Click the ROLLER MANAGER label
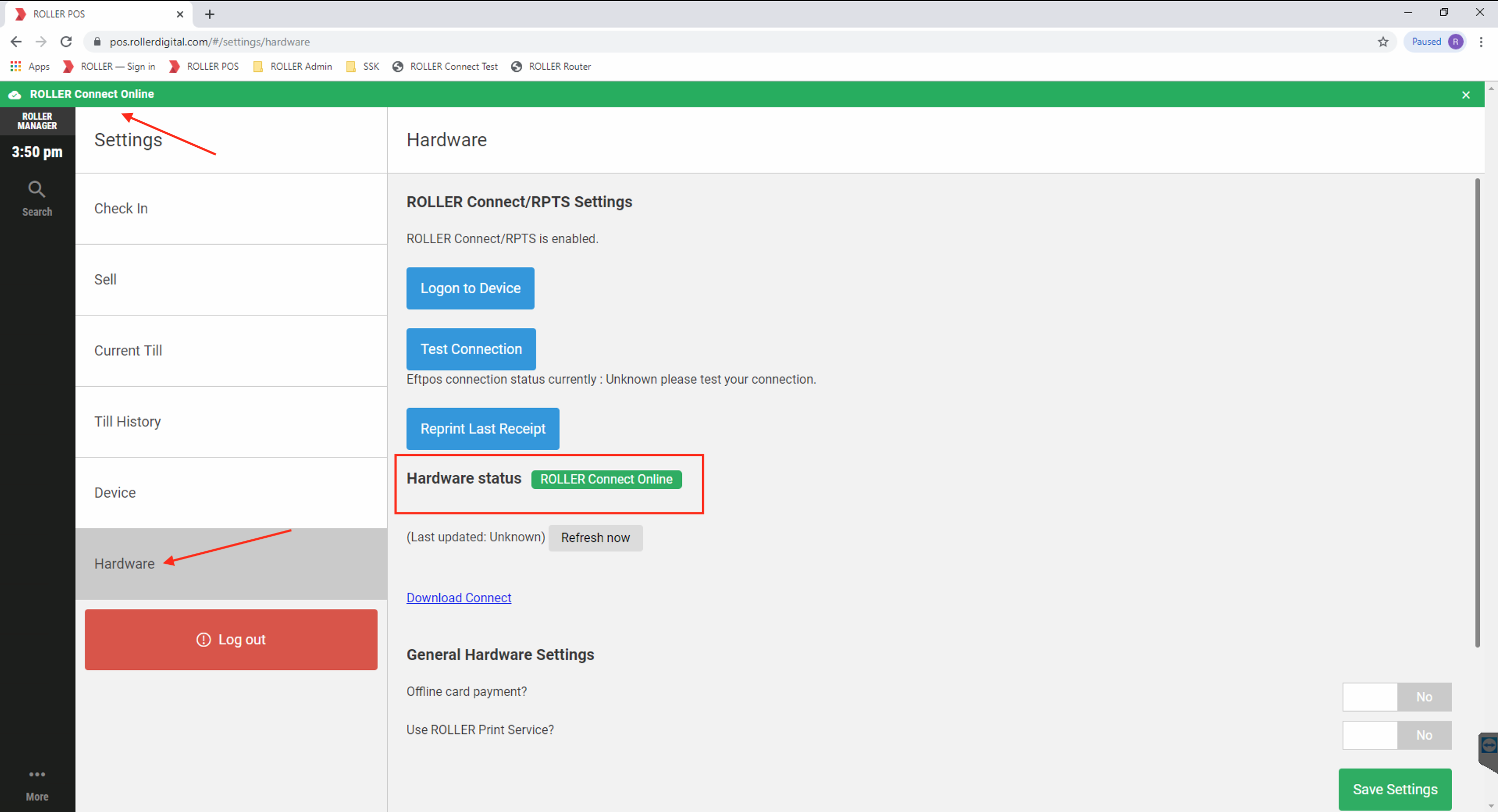1498x812 pixels. pos(37,121)
